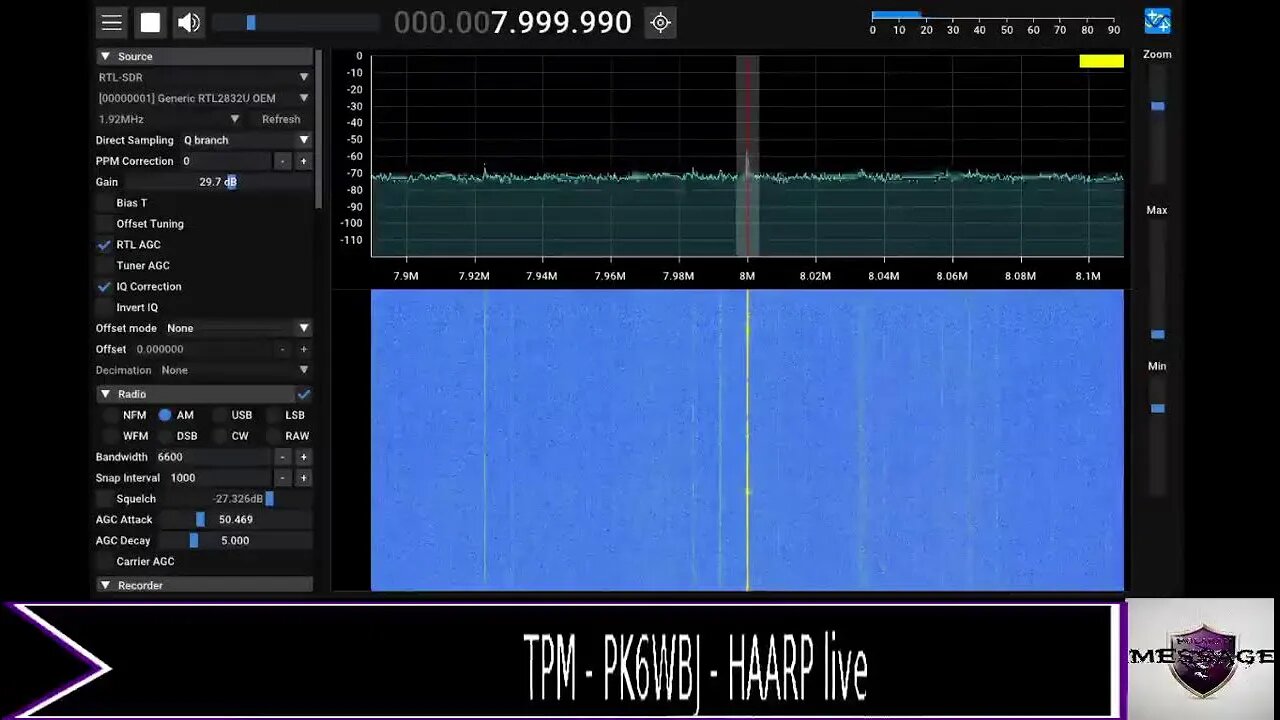
Task: Select USB demodulation mode
Action: tap(219, 415)
